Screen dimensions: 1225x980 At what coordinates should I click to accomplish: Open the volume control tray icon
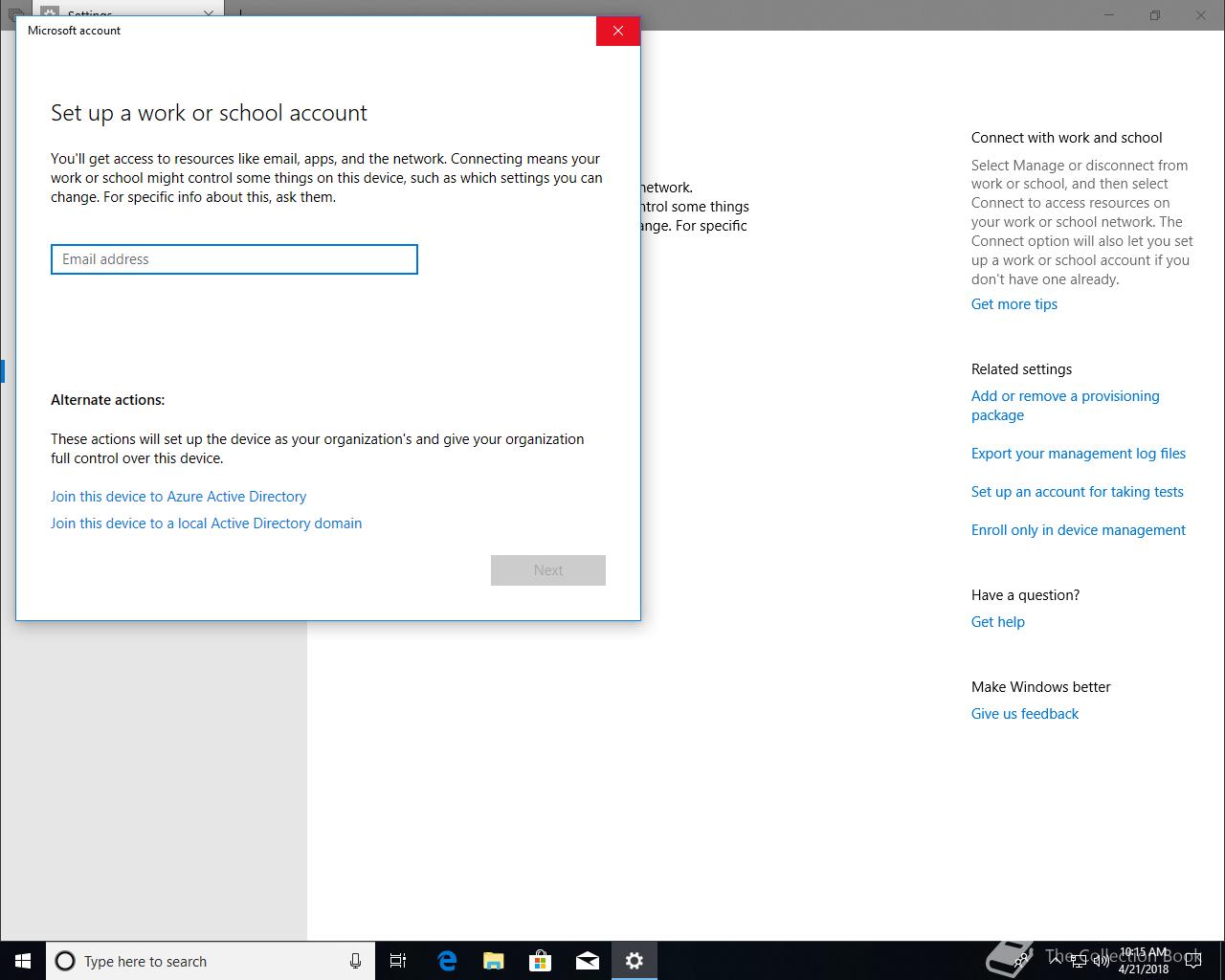click(1102, 961)
